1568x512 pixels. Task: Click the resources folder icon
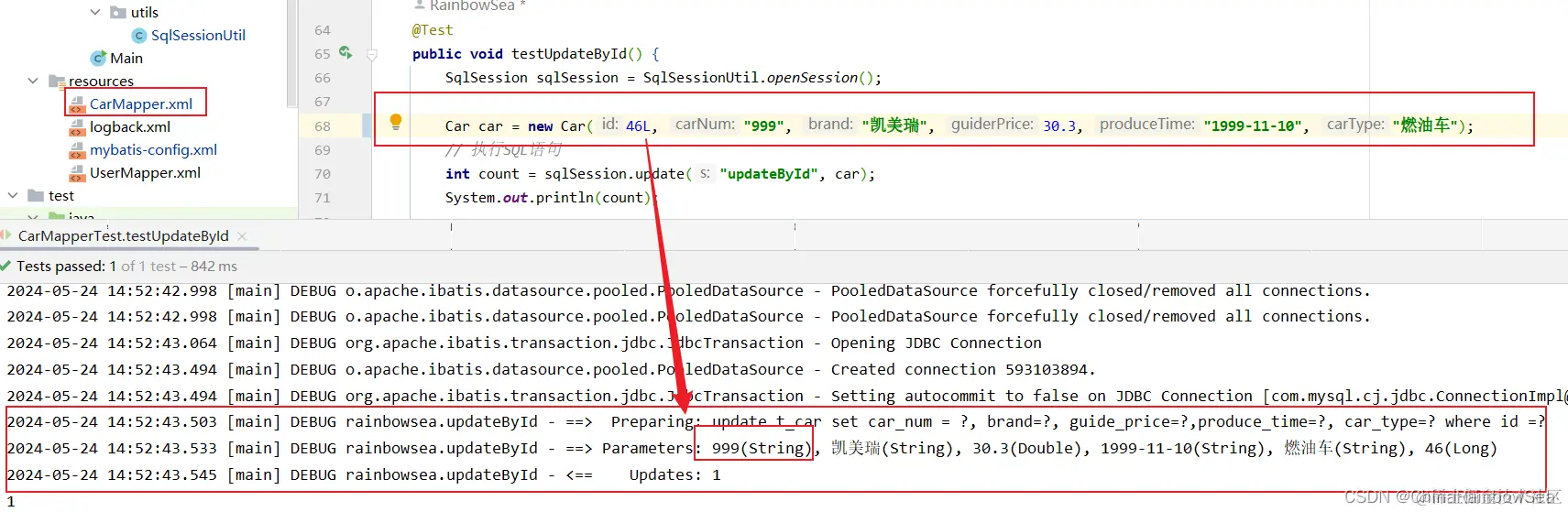click(56, 81)
